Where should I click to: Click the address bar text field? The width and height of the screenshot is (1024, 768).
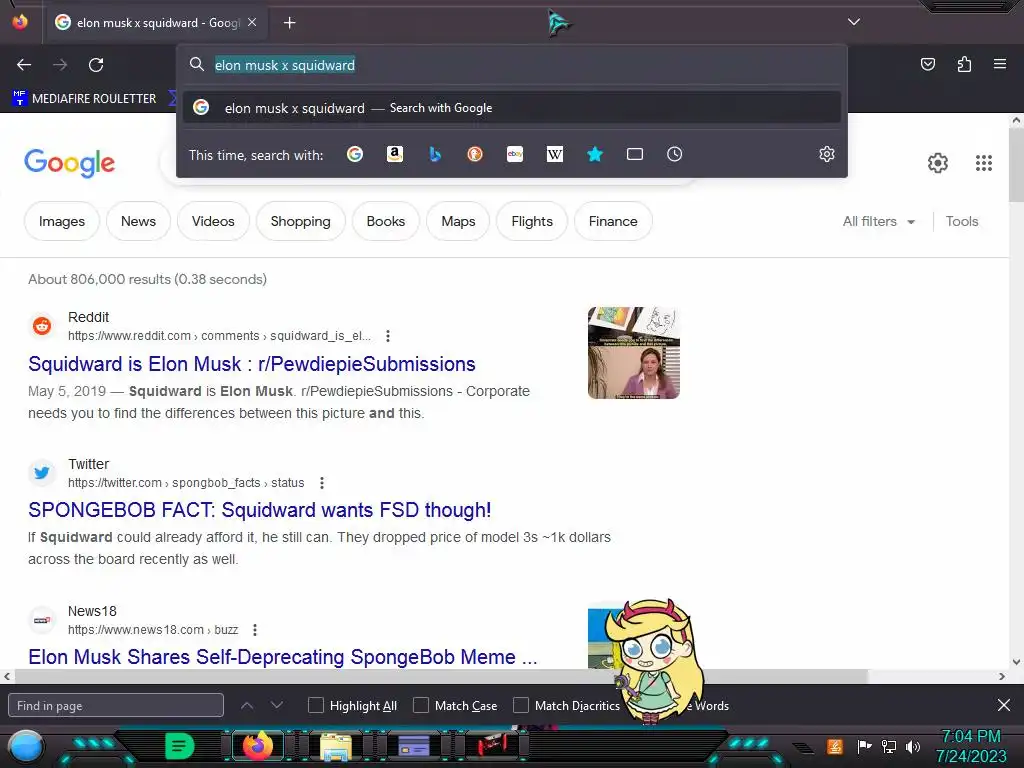click(x=511, y=65)
